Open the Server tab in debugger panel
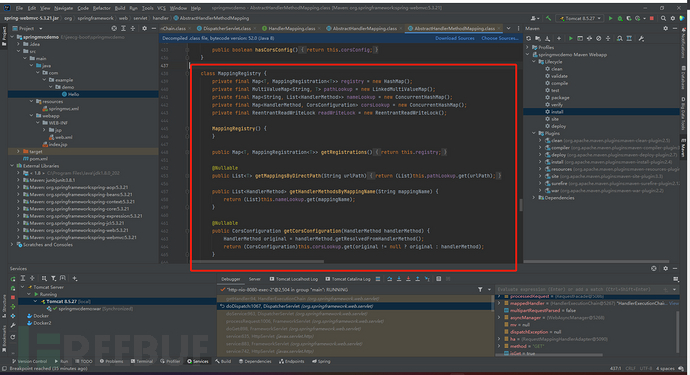 pos(254,279)
